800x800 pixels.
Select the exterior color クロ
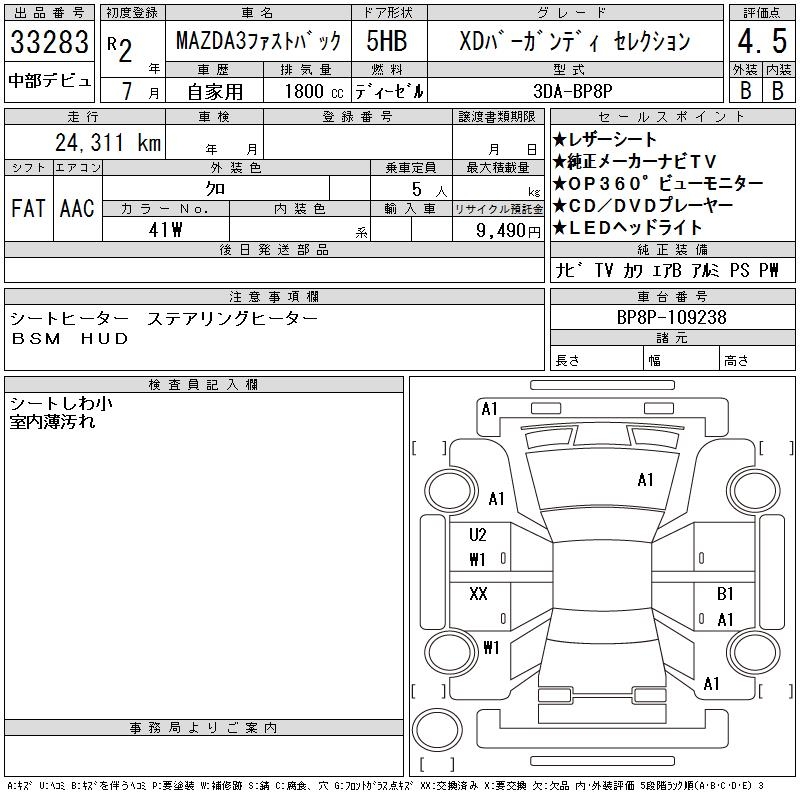[x=215, y=189]
